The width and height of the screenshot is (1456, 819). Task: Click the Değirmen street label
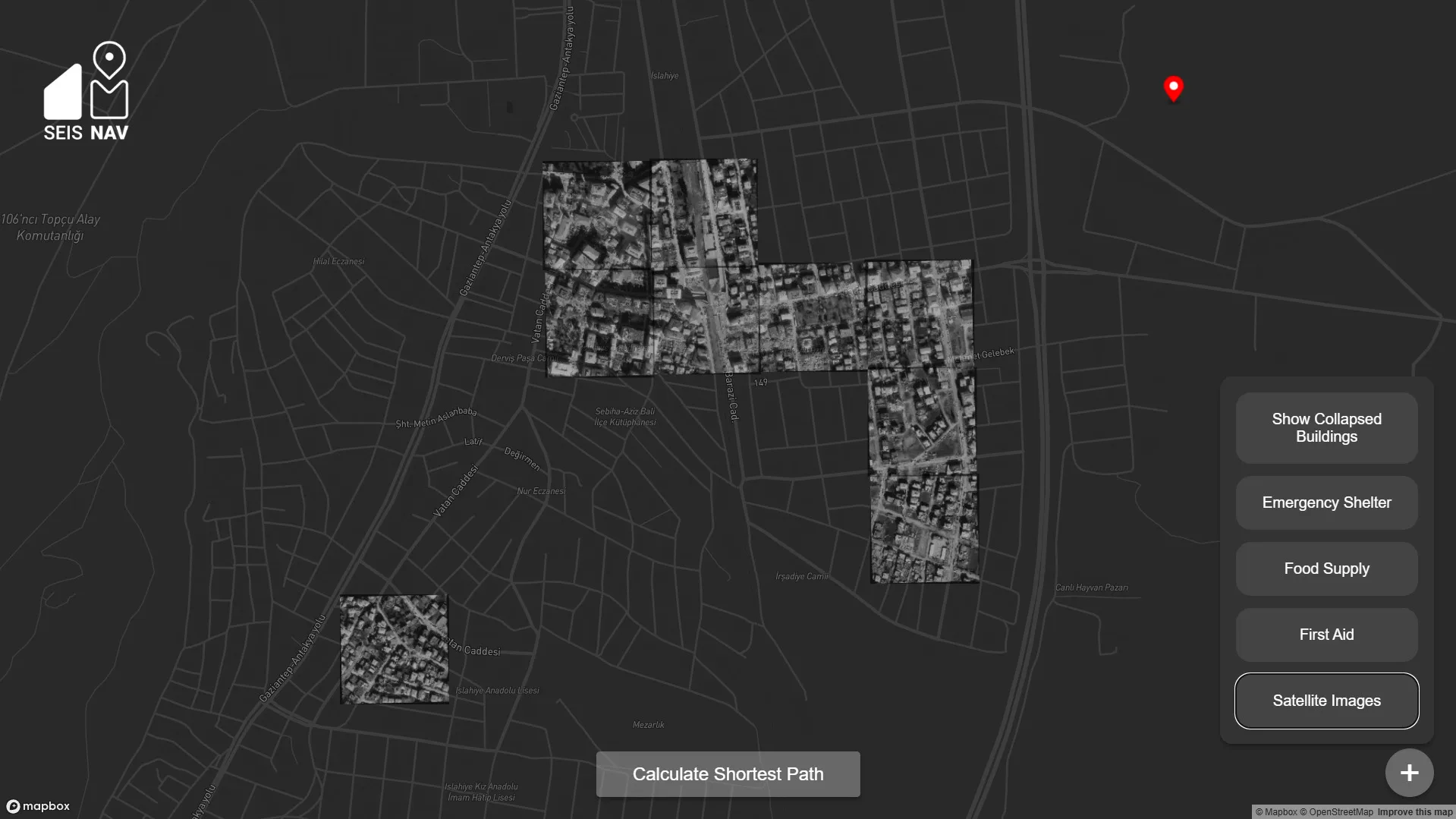point(522,458)
